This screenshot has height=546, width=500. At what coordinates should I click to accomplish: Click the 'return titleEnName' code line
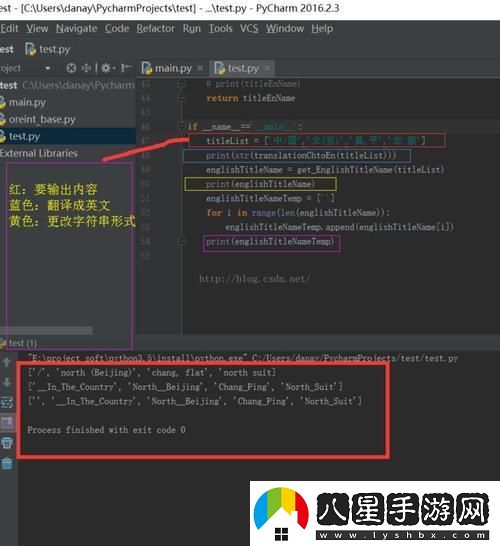(x=251, y=98)
